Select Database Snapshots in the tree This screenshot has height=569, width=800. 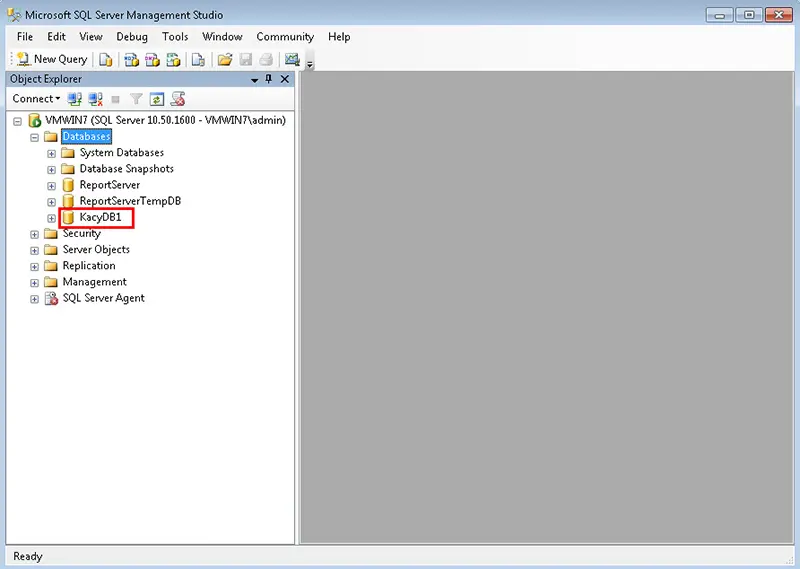coord(127,169)
